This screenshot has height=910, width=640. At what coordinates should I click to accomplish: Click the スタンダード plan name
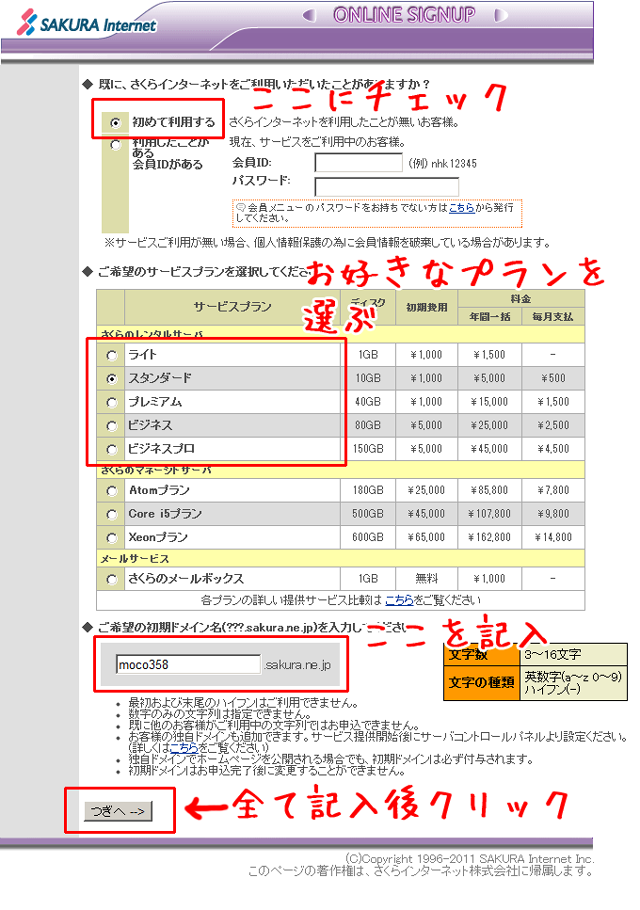160,378
